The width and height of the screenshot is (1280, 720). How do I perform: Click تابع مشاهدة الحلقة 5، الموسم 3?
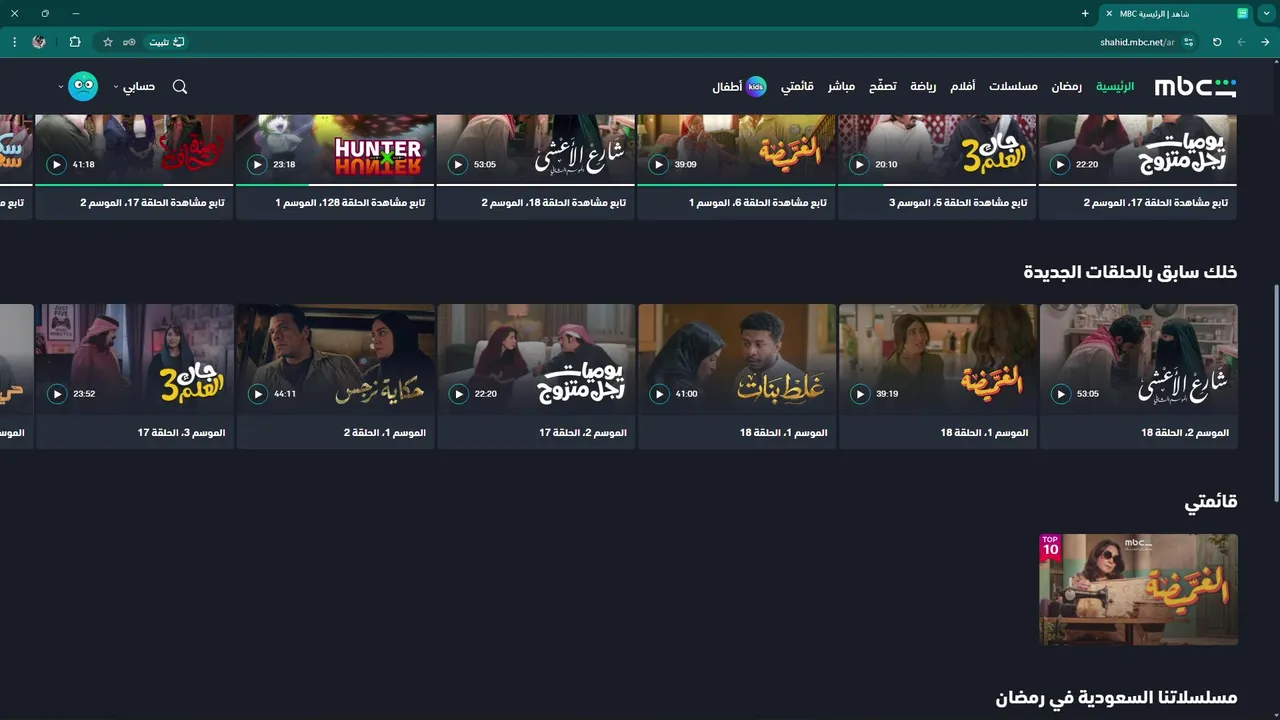click(x=958, y=203)
